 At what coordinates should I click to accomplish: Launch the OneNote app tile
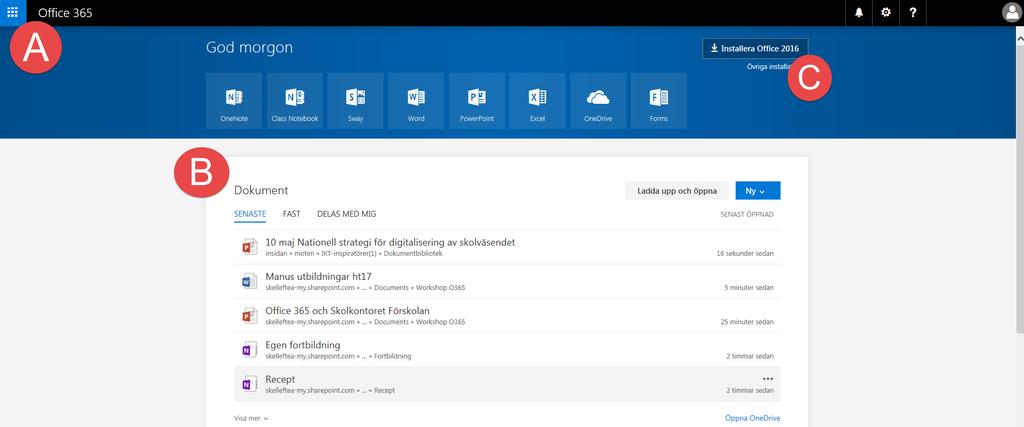234,101
